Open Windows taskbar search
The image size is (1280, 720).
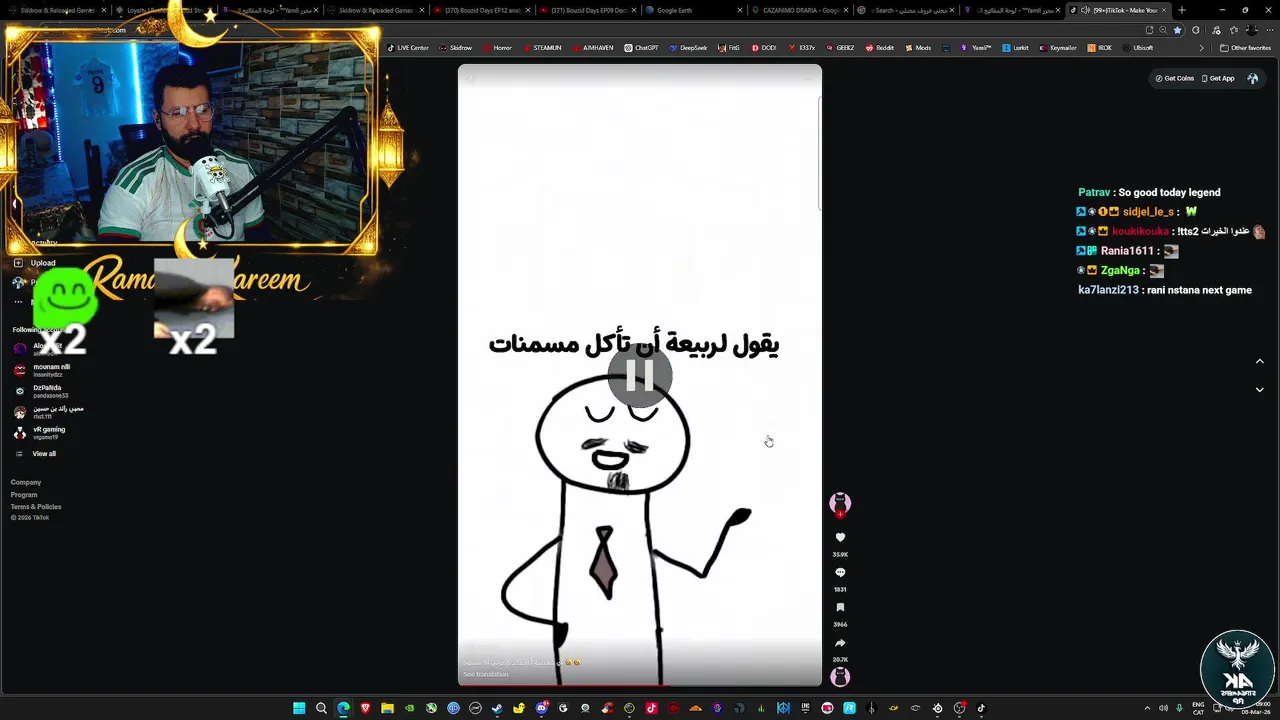coord(321,708)
